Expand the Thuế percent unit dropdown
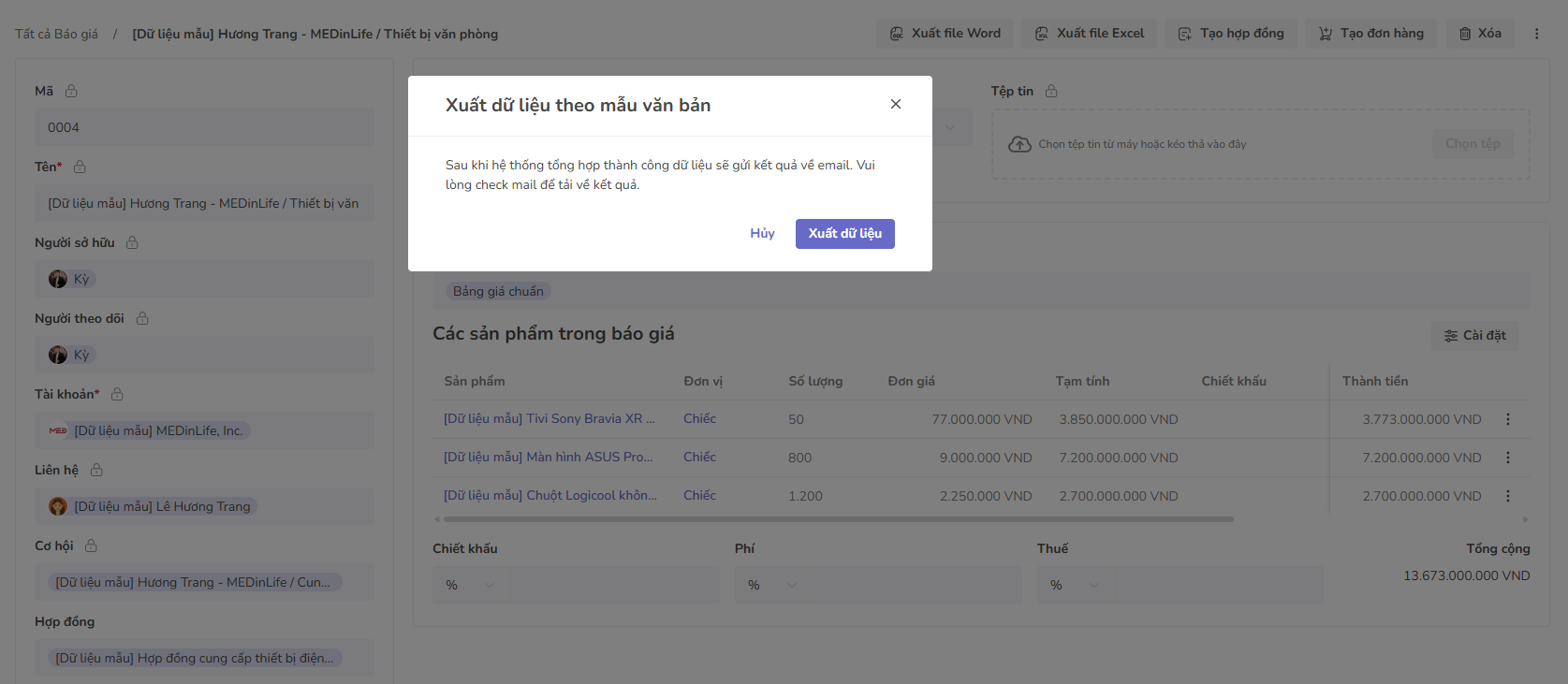 1093,585
